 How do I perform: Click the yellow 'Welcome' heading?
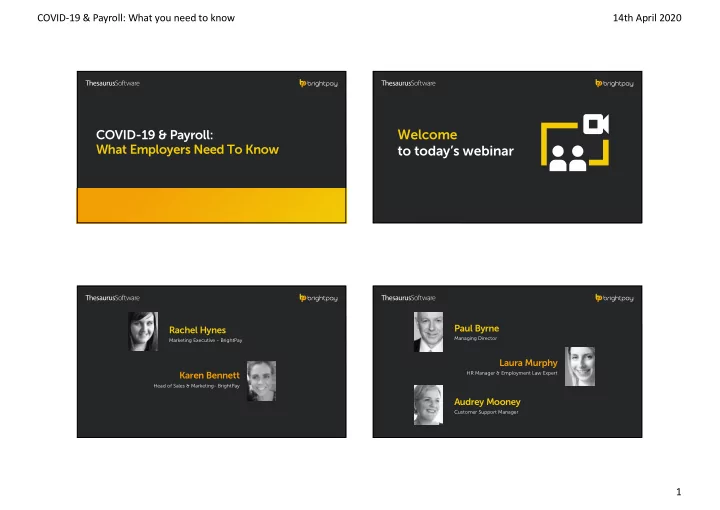coord(427,135)
